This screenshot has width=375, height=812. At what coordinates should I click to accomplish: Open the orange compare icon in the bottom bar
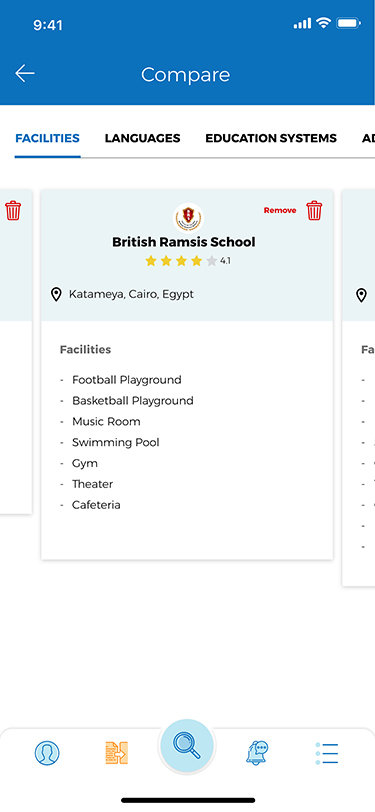(116, 752)
